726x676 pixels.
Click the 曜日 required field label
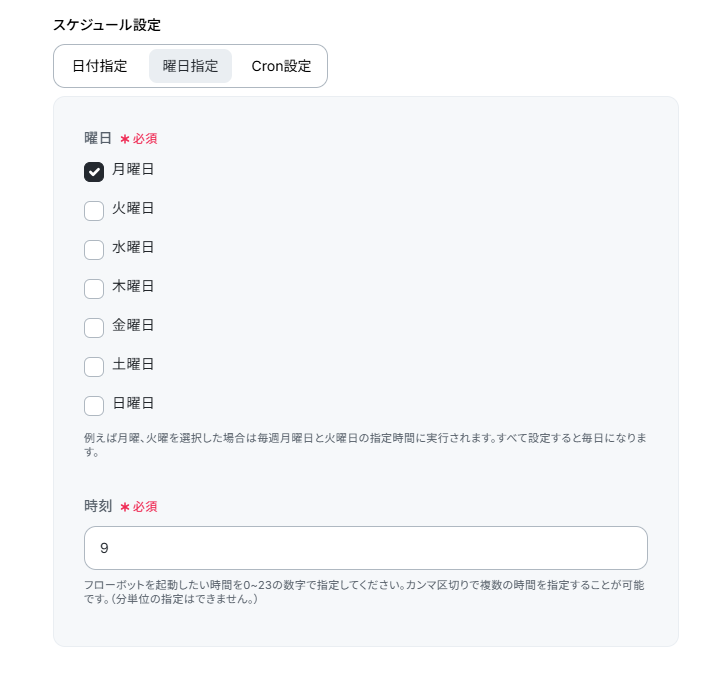coord(98,138)
